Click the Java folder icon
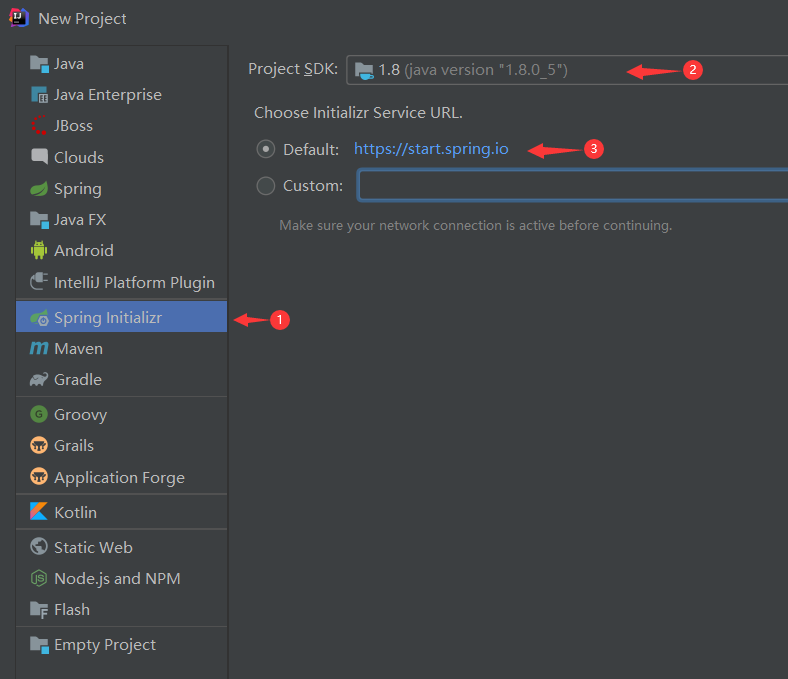The height and width of the screenshot is (679, 788). click(x=39, y=64)
